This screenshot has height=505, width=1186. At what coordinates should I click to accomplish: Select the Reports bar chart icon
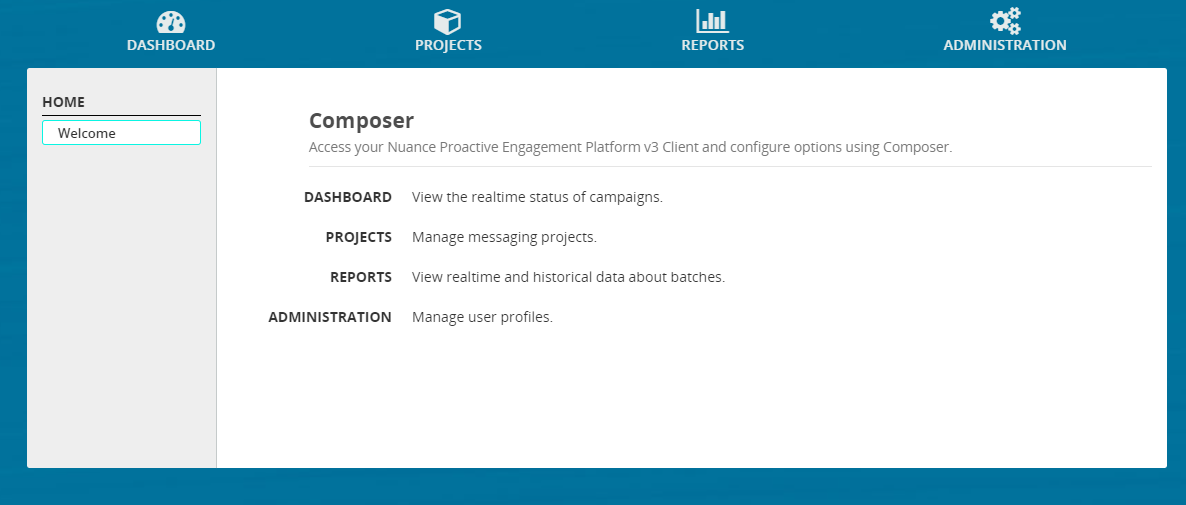tap(712, 21)
